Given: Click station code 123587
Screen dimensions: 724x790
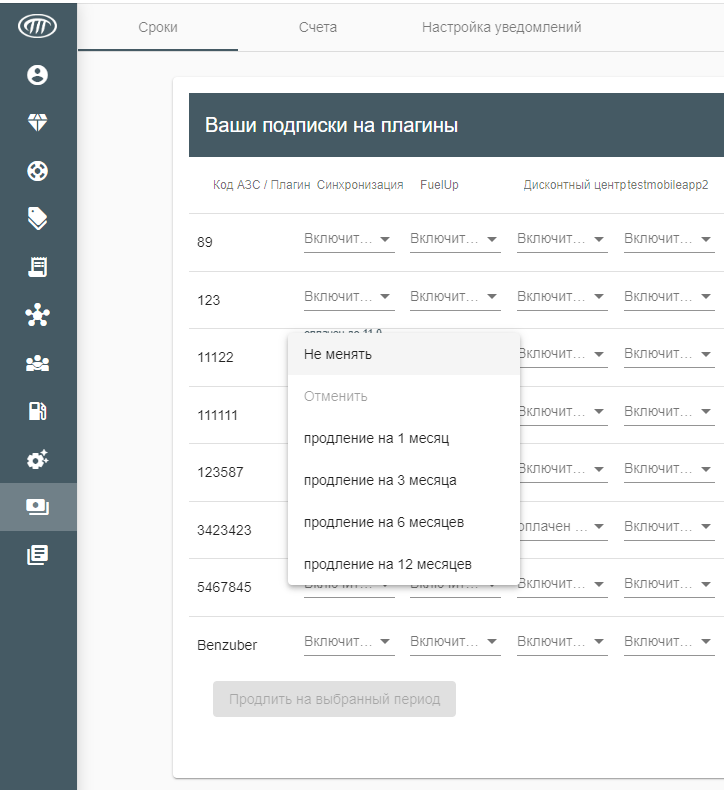Looking at the screenshot, I should click(220, 473).
